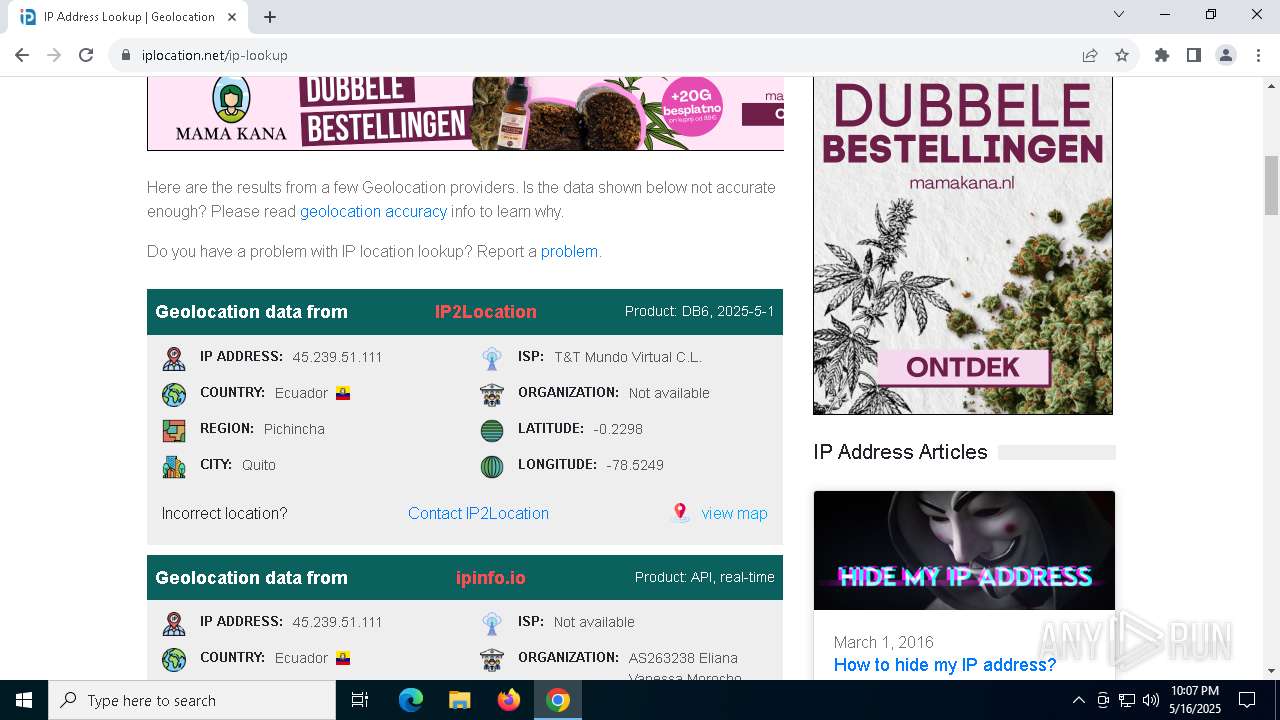This screenshot has height=720, width=1280.
Task: Select the IP Address Lookup tab
Action: coord(130,17)
